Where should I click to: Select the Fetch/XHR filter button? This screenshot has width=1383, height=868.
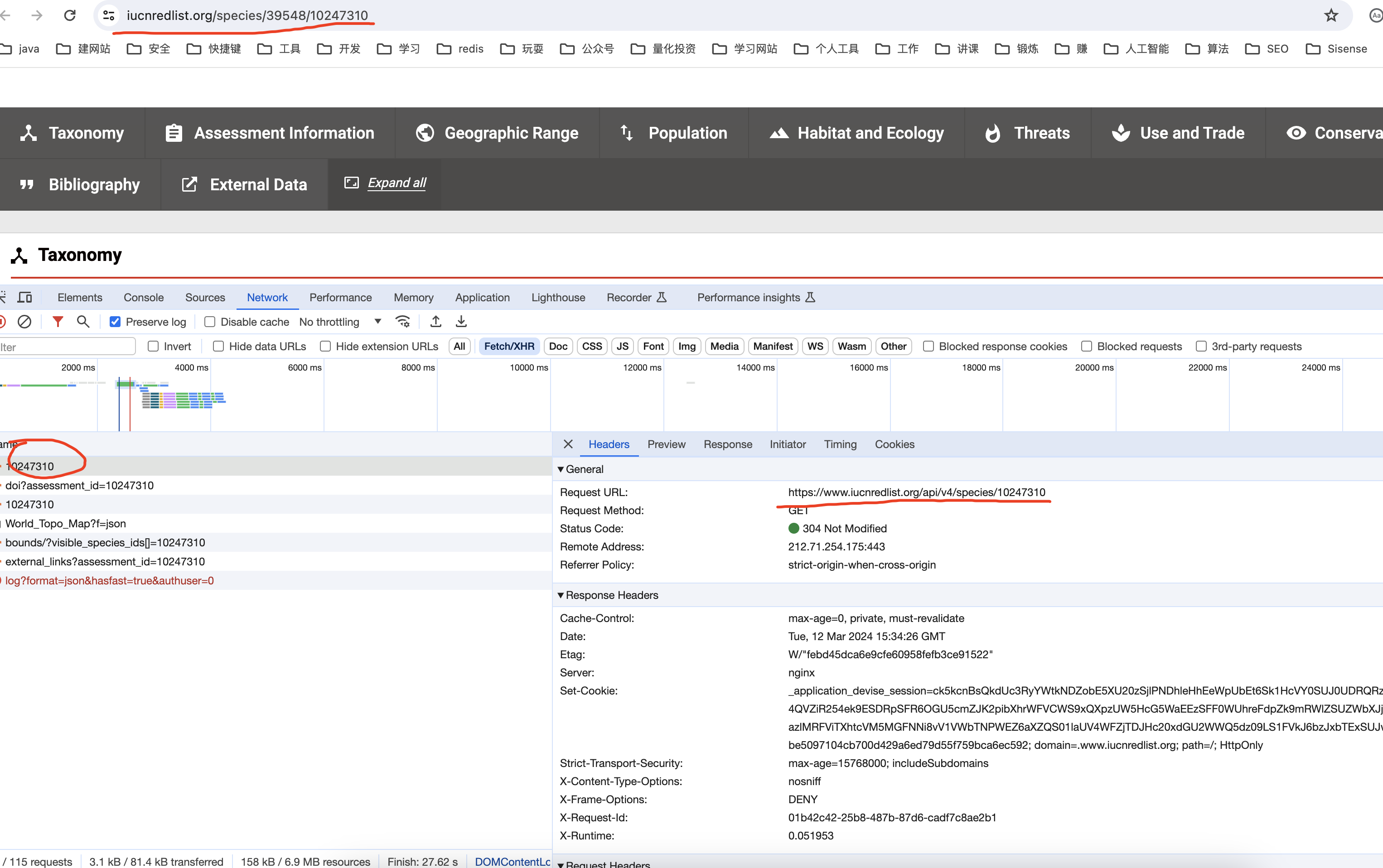[x=508, y=346]
